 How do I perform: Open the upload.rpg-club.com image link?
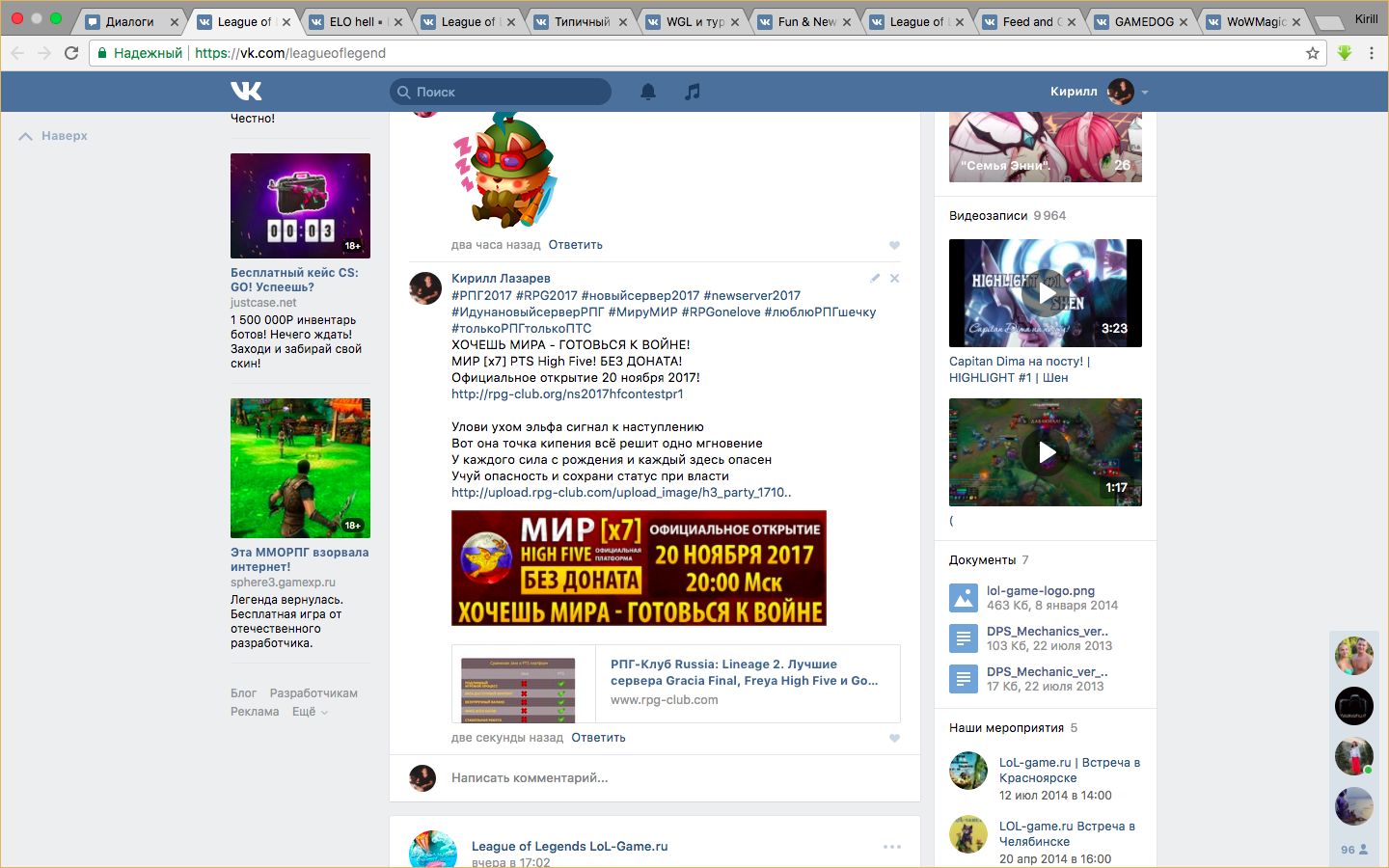[621, 492]
